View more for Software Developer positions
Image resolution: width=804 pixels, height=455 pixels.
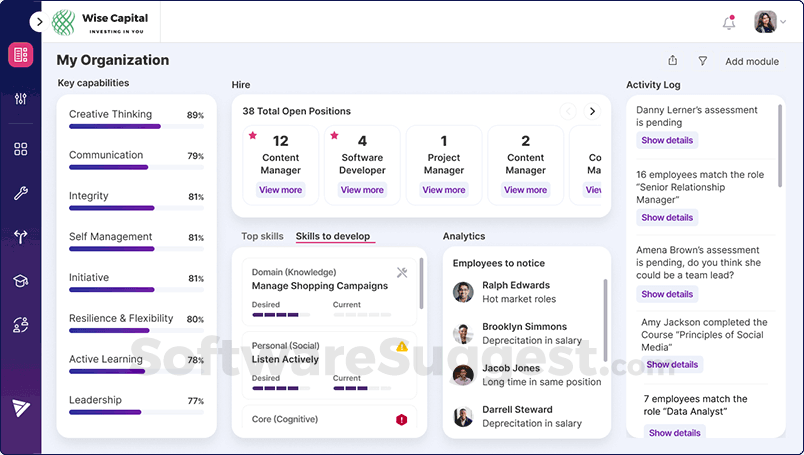pyautogui.click(x=362, y=190)
